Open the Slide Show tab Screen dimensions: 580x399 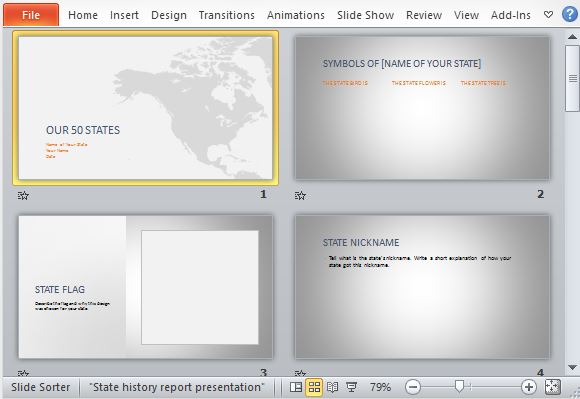365,15
